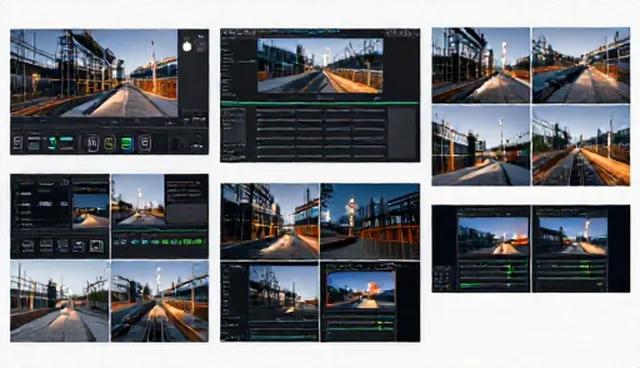Click the teal icon in the top-left editor toolbar
This screenshot has height=368, width=640.
[x=52, y=143]
